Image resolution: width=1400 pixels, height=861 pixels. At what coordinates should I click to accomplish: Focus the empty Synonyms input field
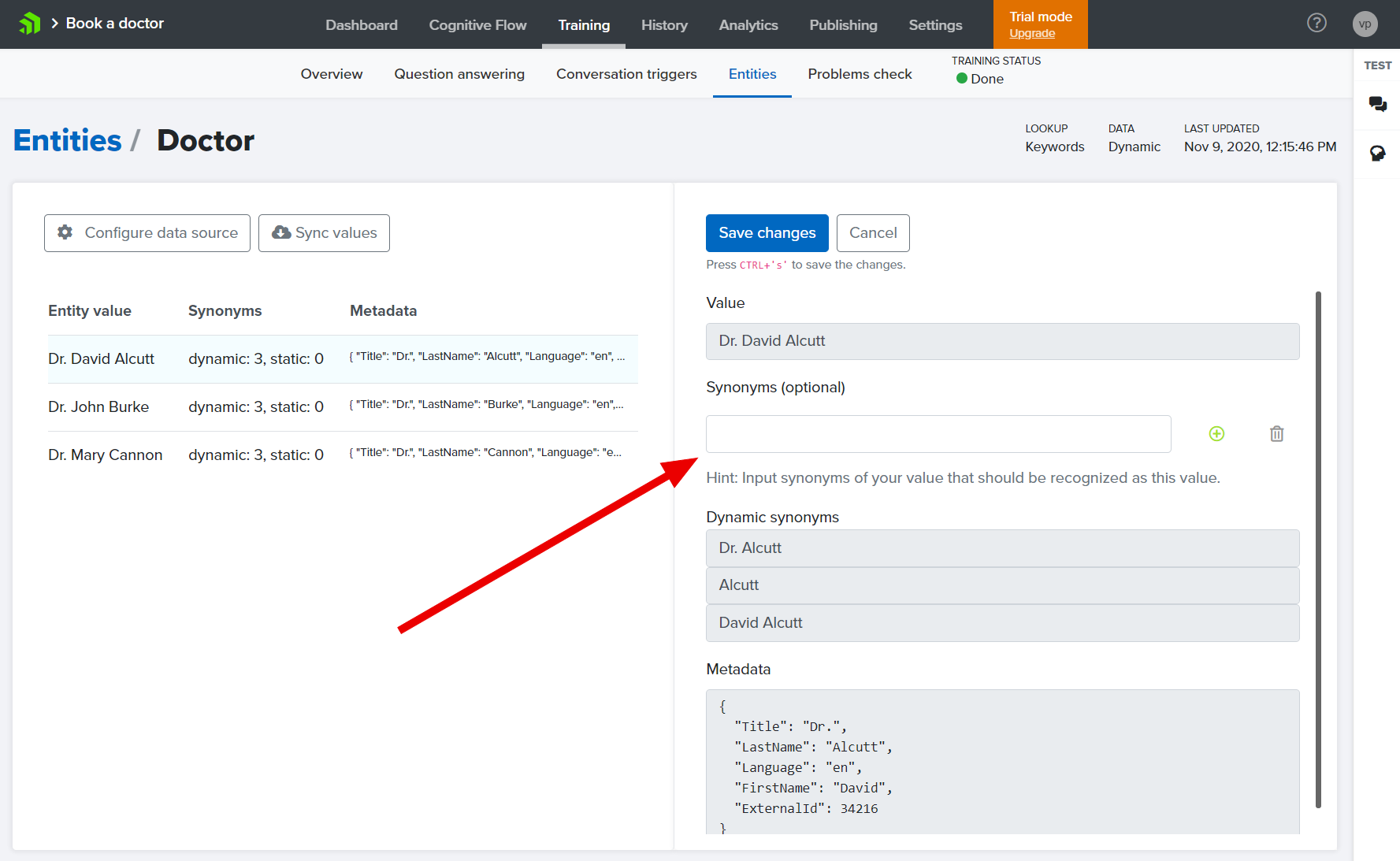click(938, 434)
